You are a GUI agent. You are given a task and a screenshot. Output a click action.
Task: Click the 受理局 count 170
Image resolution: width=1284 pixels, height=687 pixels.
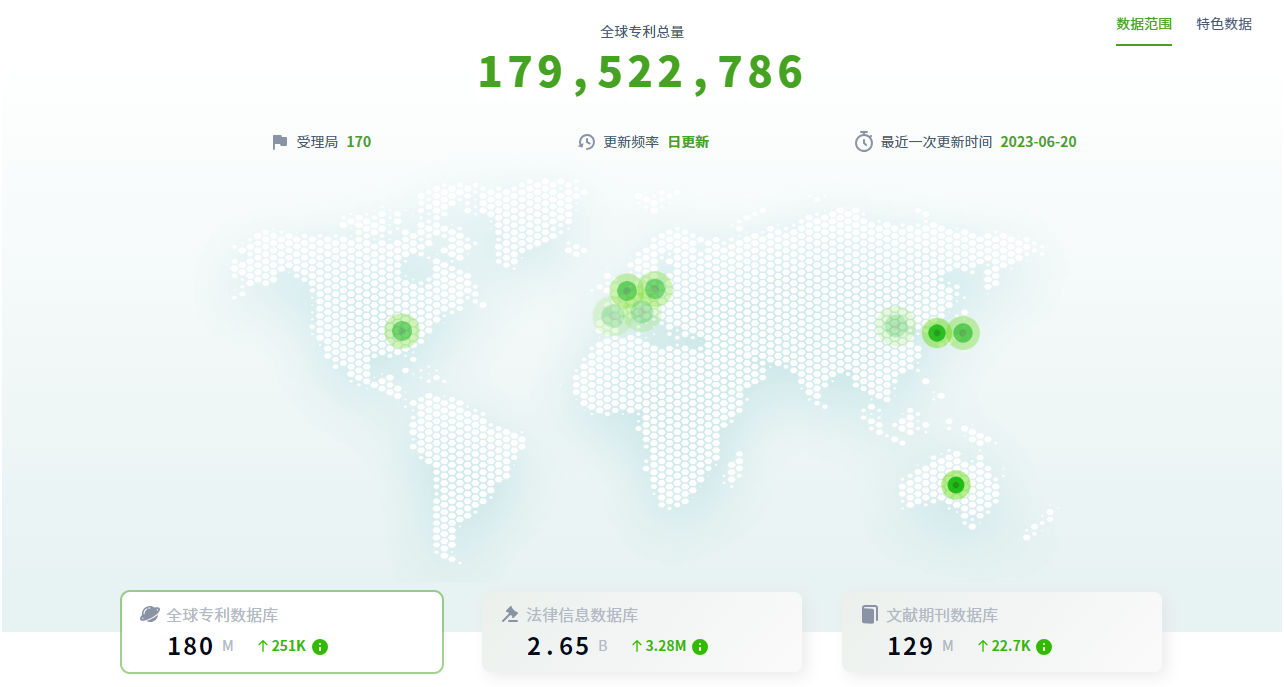(358, 142)
